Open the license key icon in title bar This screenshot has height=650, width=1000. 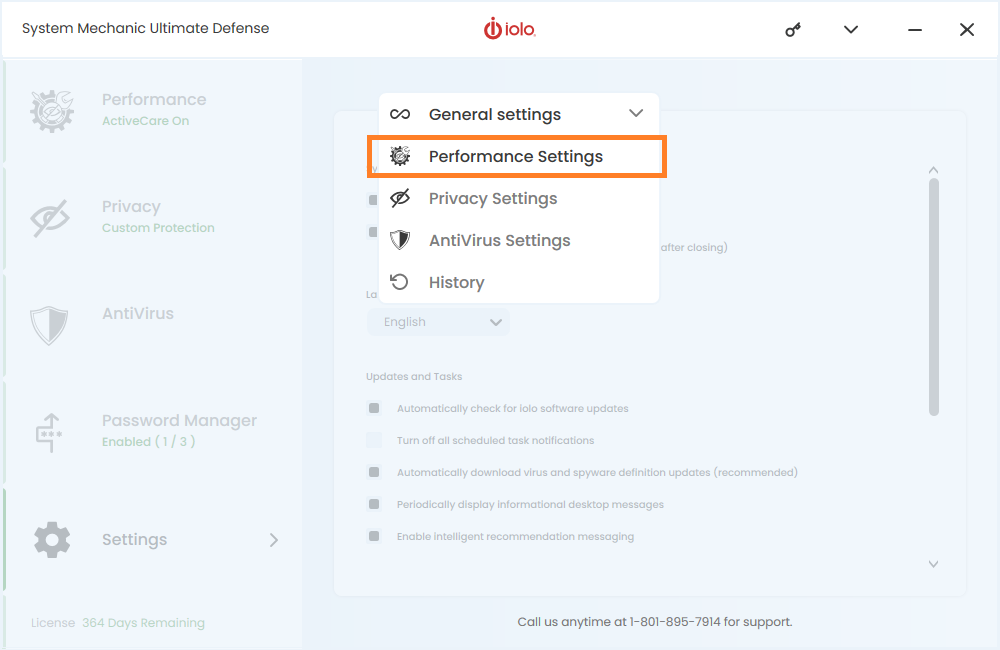coord(793,29)
